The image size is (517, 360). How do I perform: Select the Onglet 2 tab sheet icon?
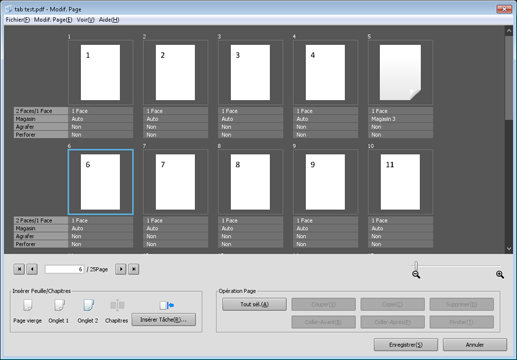pos(88,305)
